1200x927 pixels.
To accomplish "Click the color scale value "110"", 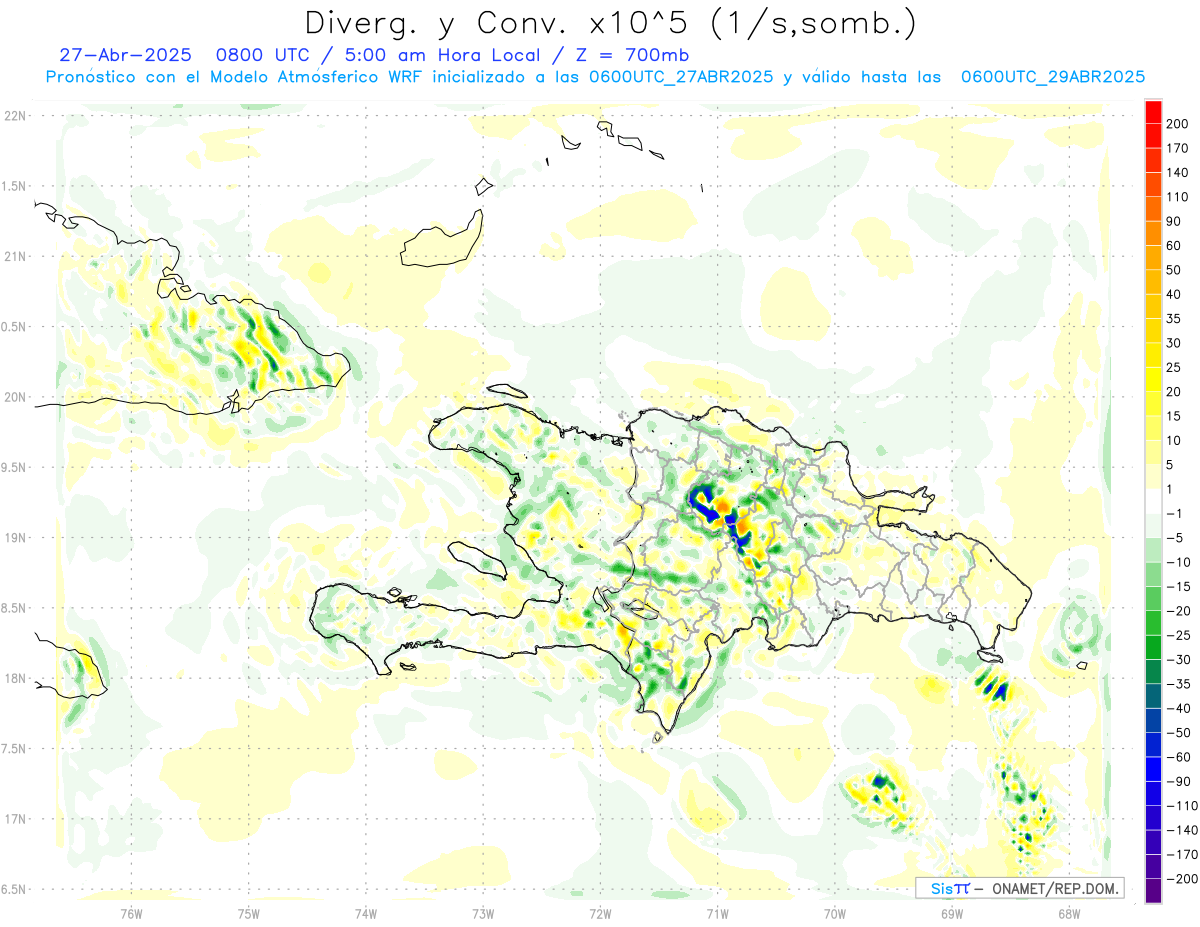I will (1178, 197).
